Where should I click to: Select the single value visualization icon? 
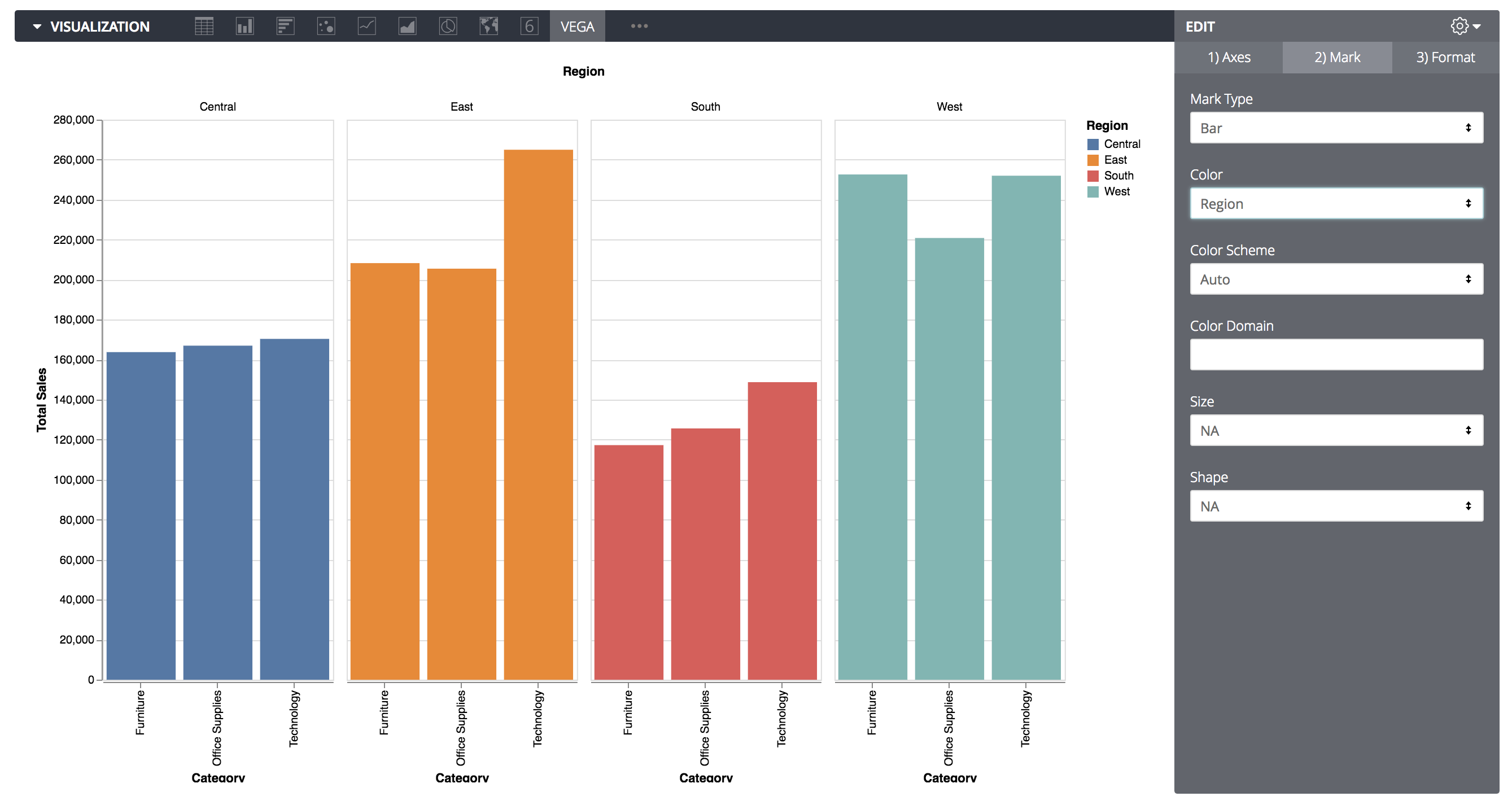(x=529, y=27)
